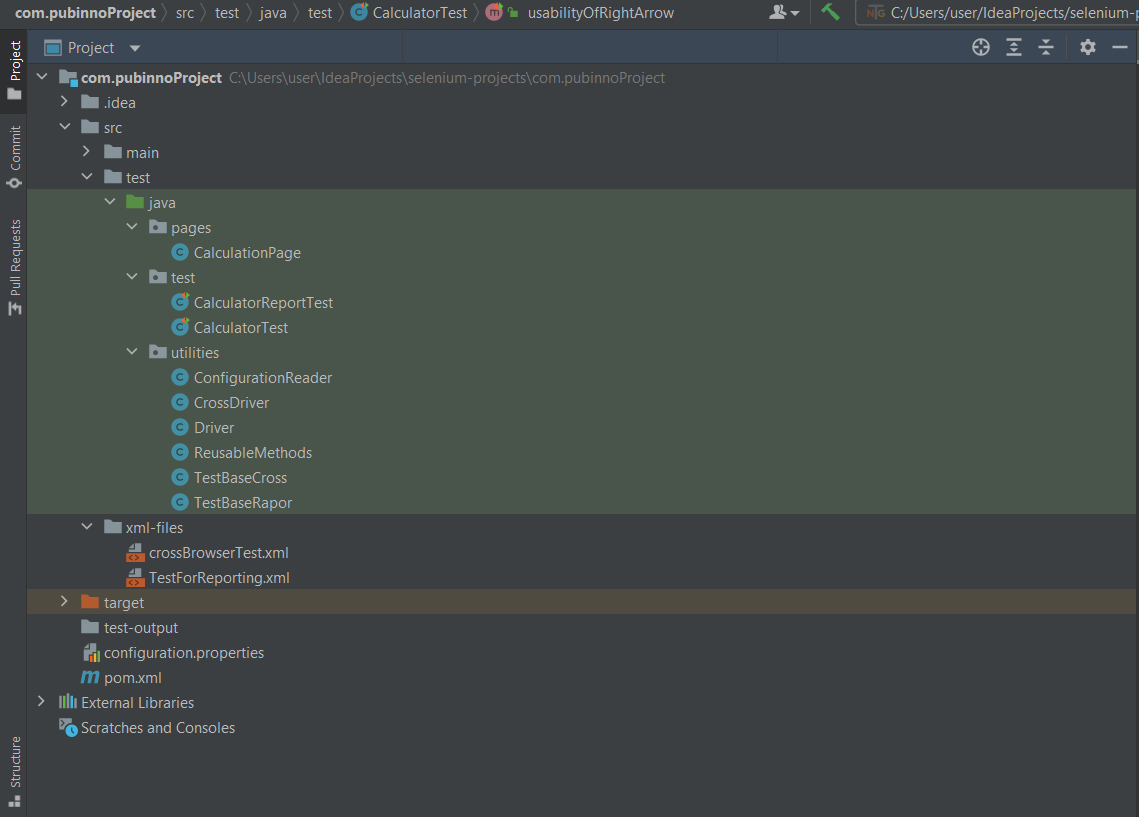Click java in the breadcrumb bar
1139x817 pixels.
click(x=273, y=12)
